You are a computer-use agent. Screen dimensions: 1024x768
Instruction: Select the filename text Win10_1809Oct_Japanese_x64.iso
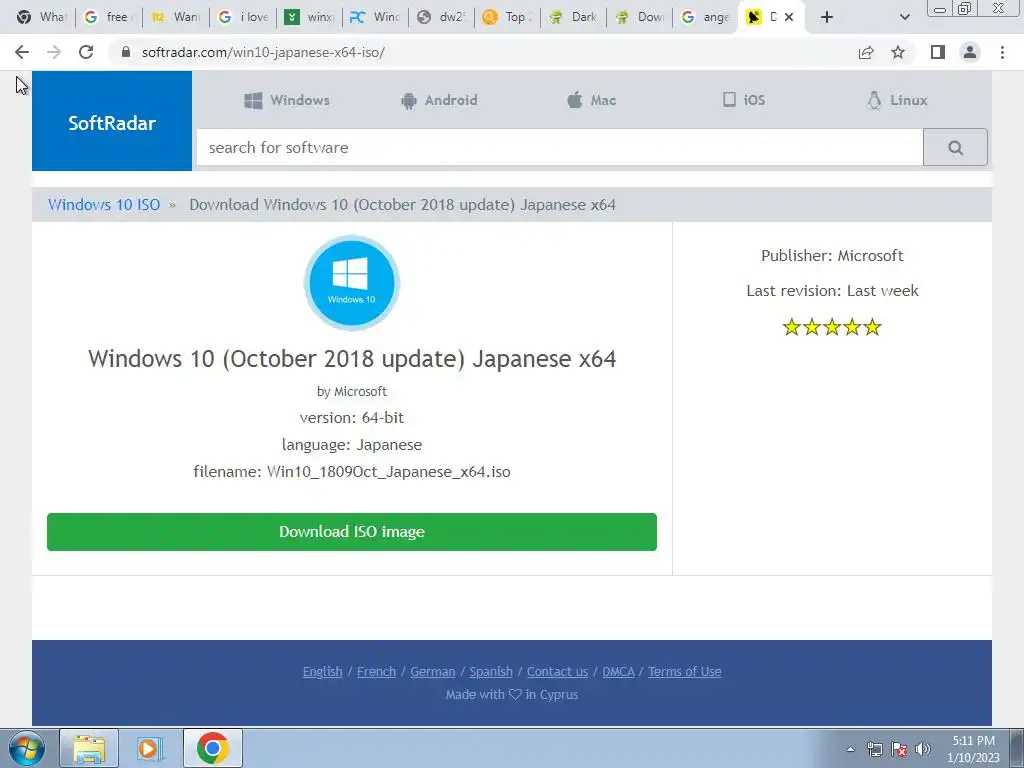(389, 472)
